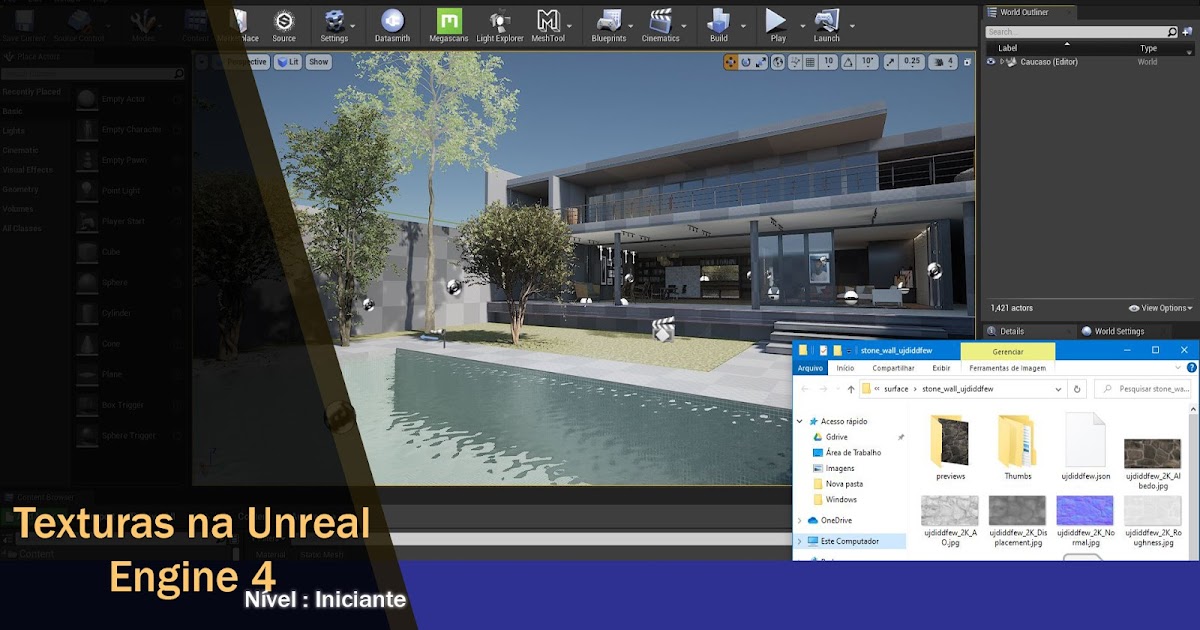Viewport: 1200px width, 630px height.
Task: Switch to the World Settings tab
Action: coord(1113,330)
